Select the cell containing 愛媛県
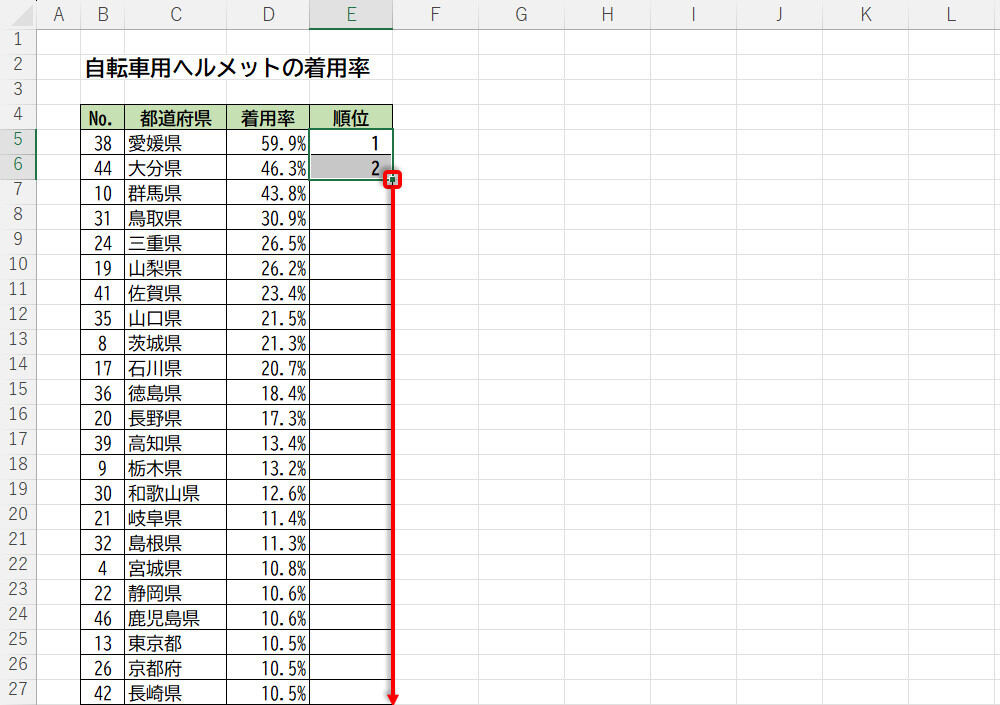This screenshot has width=1000, height=705. click(x=176, y=143)
